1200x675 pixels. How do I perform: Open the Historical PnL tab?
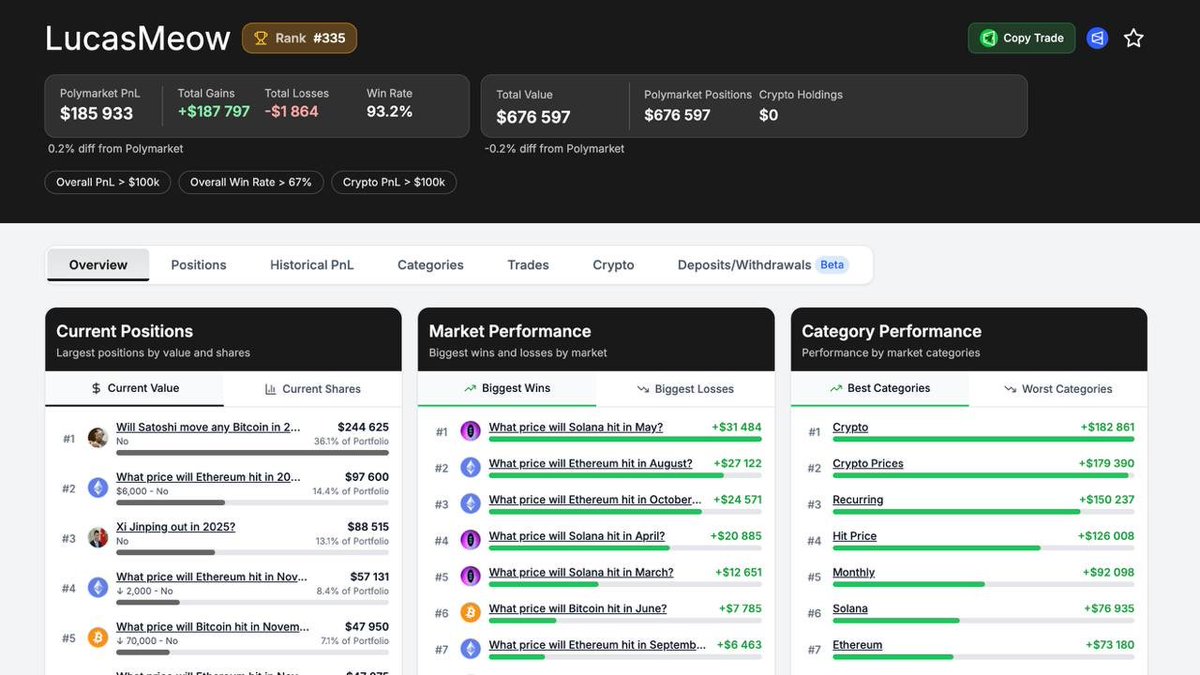pos(312,265)
